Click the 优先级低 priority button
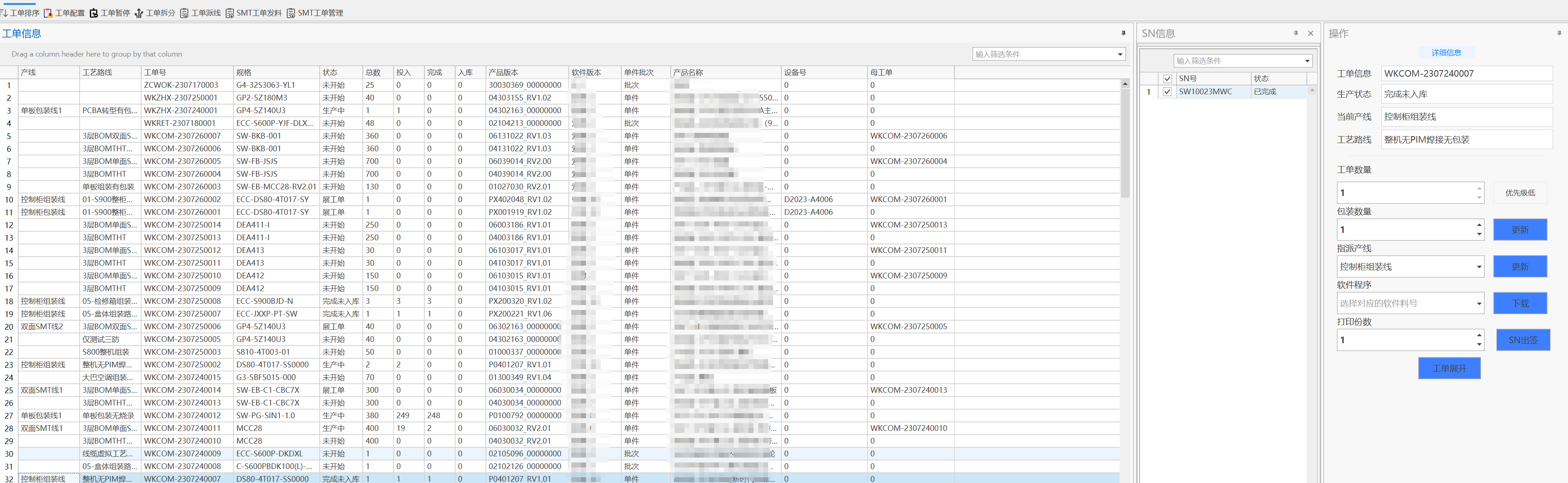This screenshot has height=483, width=1568. pyautogui.click(x=1520, y=193)
